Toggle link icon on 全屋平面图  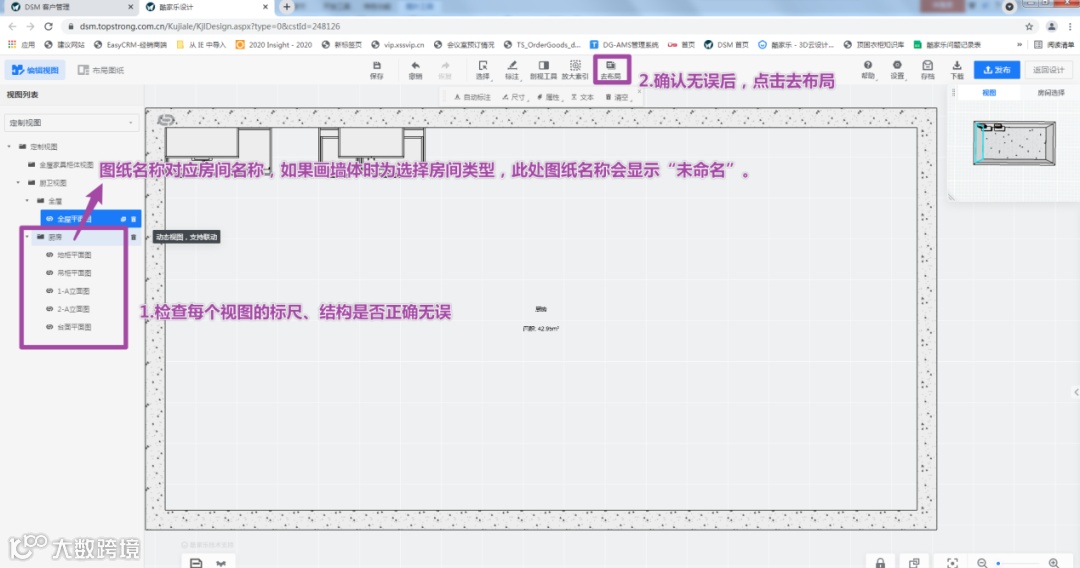(x=50, y=219)
